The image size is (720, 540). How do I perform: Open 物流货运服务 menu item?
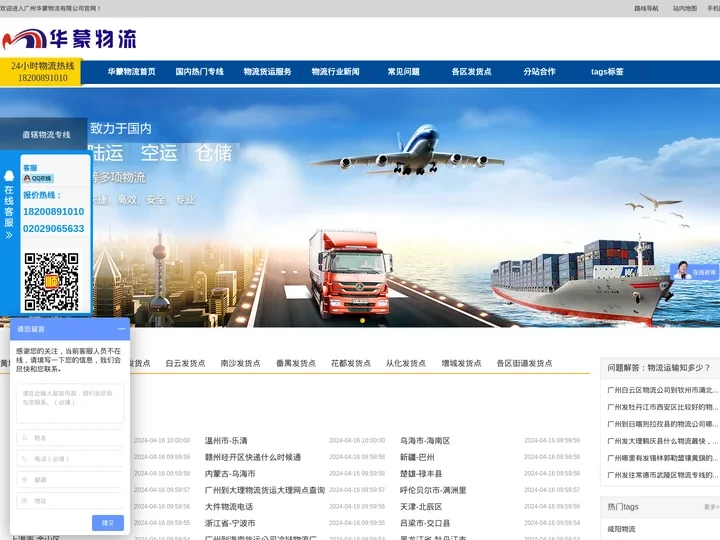tap(267, 72)
